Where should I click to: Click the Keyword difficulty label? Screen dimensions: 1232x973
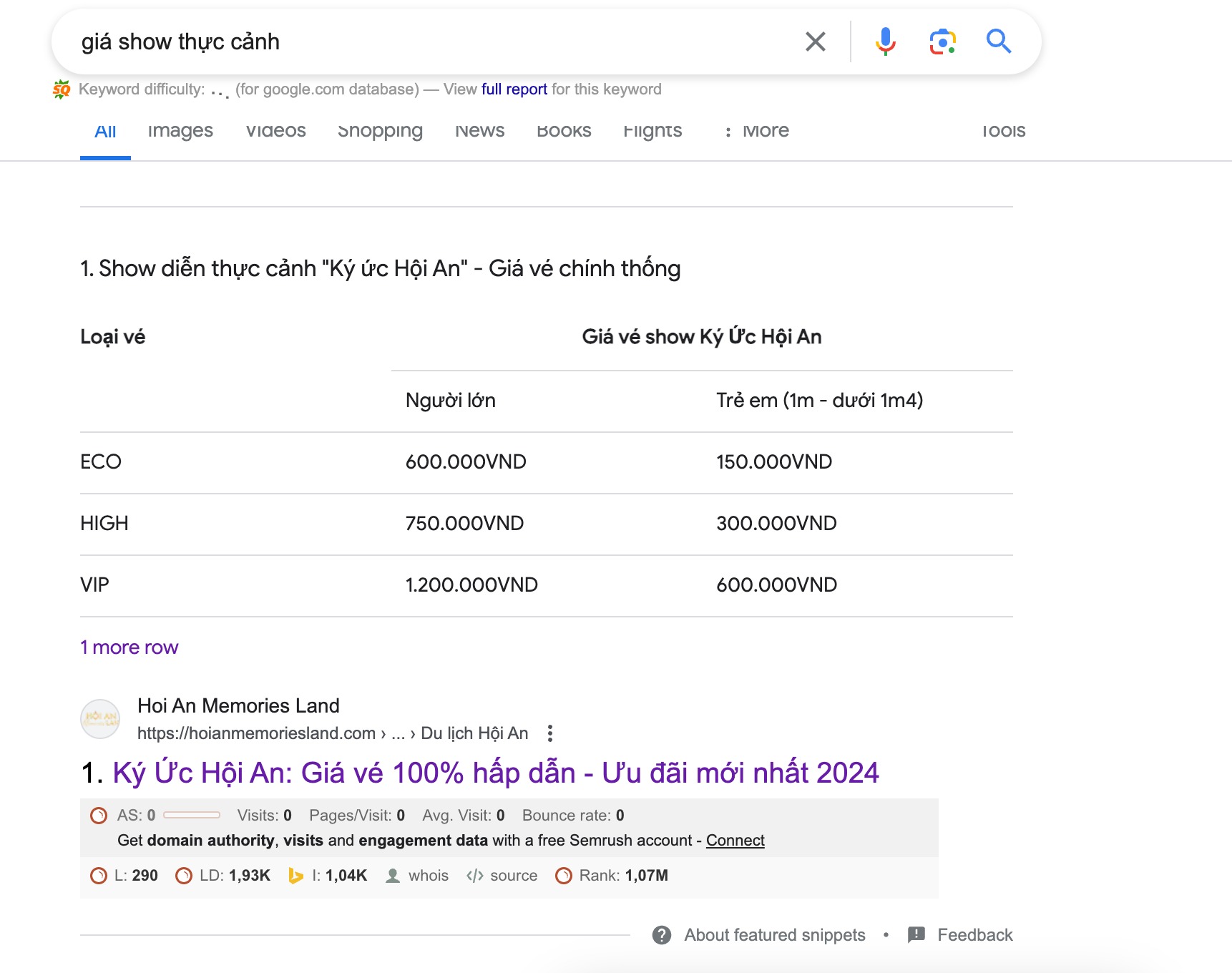pyautogui.click(x=142, y=89)
